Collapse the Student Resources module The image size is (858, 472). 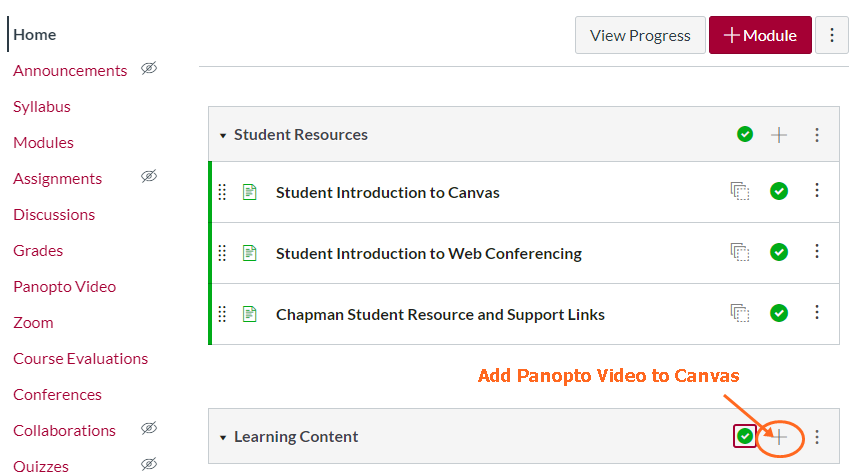(224, 135)
